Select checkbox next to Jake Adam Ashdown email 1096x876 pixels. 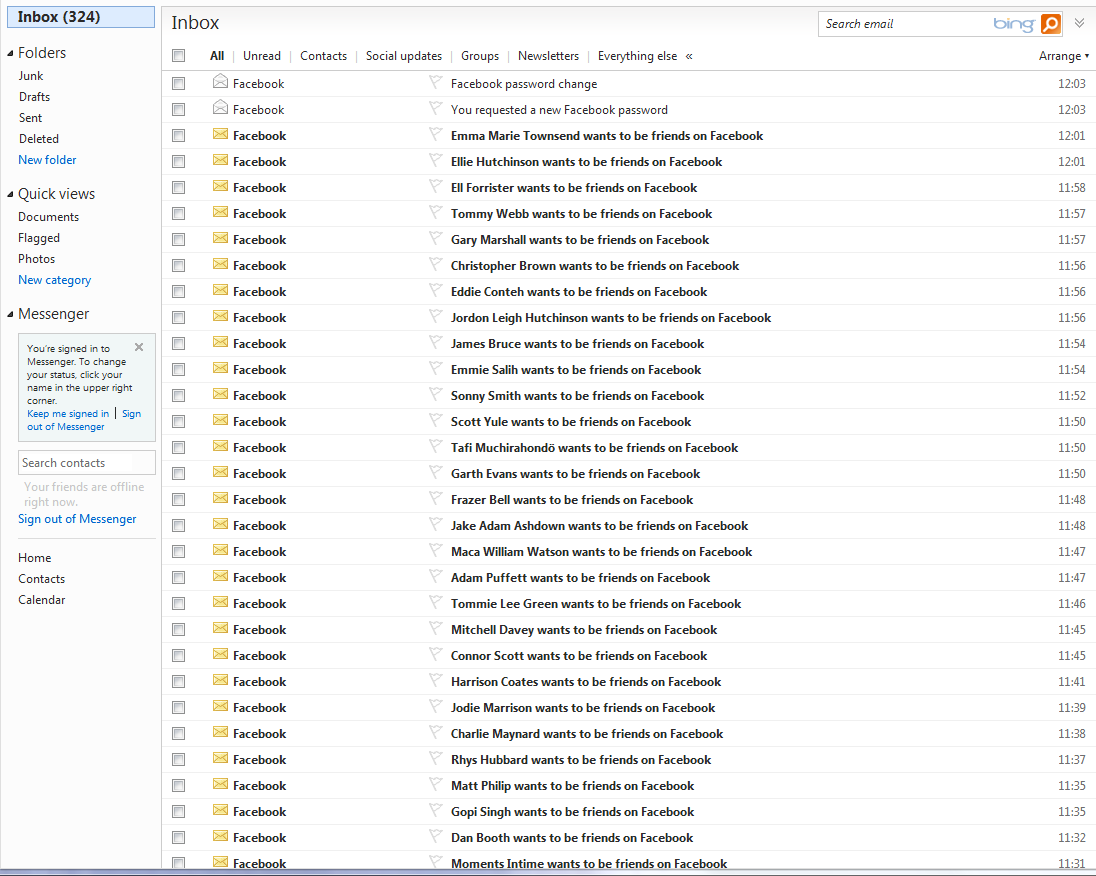(x=178, y=526)
